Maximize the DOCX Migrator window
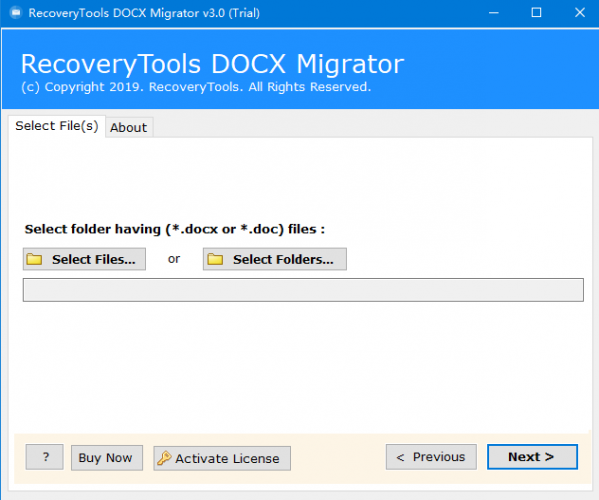This screenshot has width=599, height=500. (x=536, y=13)
